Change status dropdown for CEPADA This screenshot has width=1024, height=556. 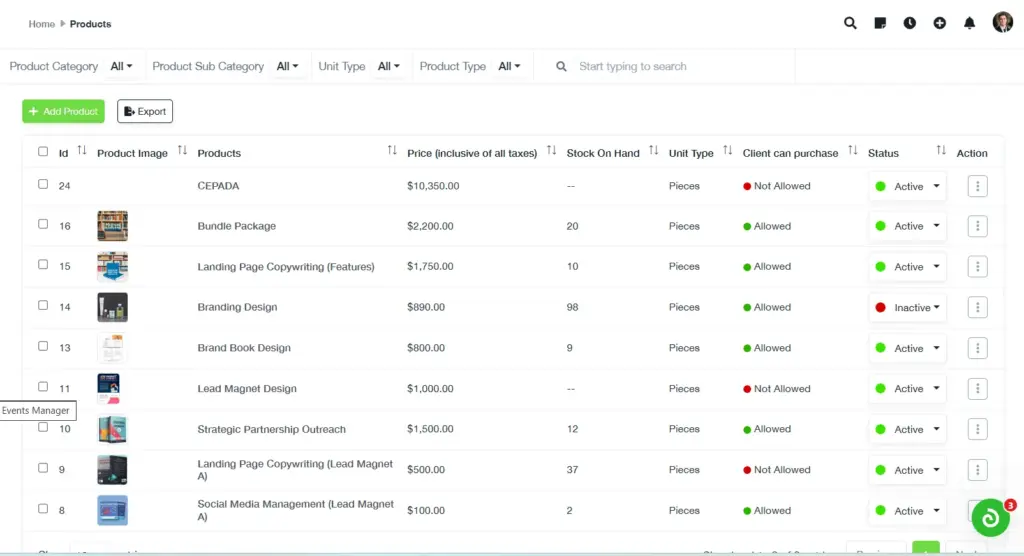tap(907, 186)
